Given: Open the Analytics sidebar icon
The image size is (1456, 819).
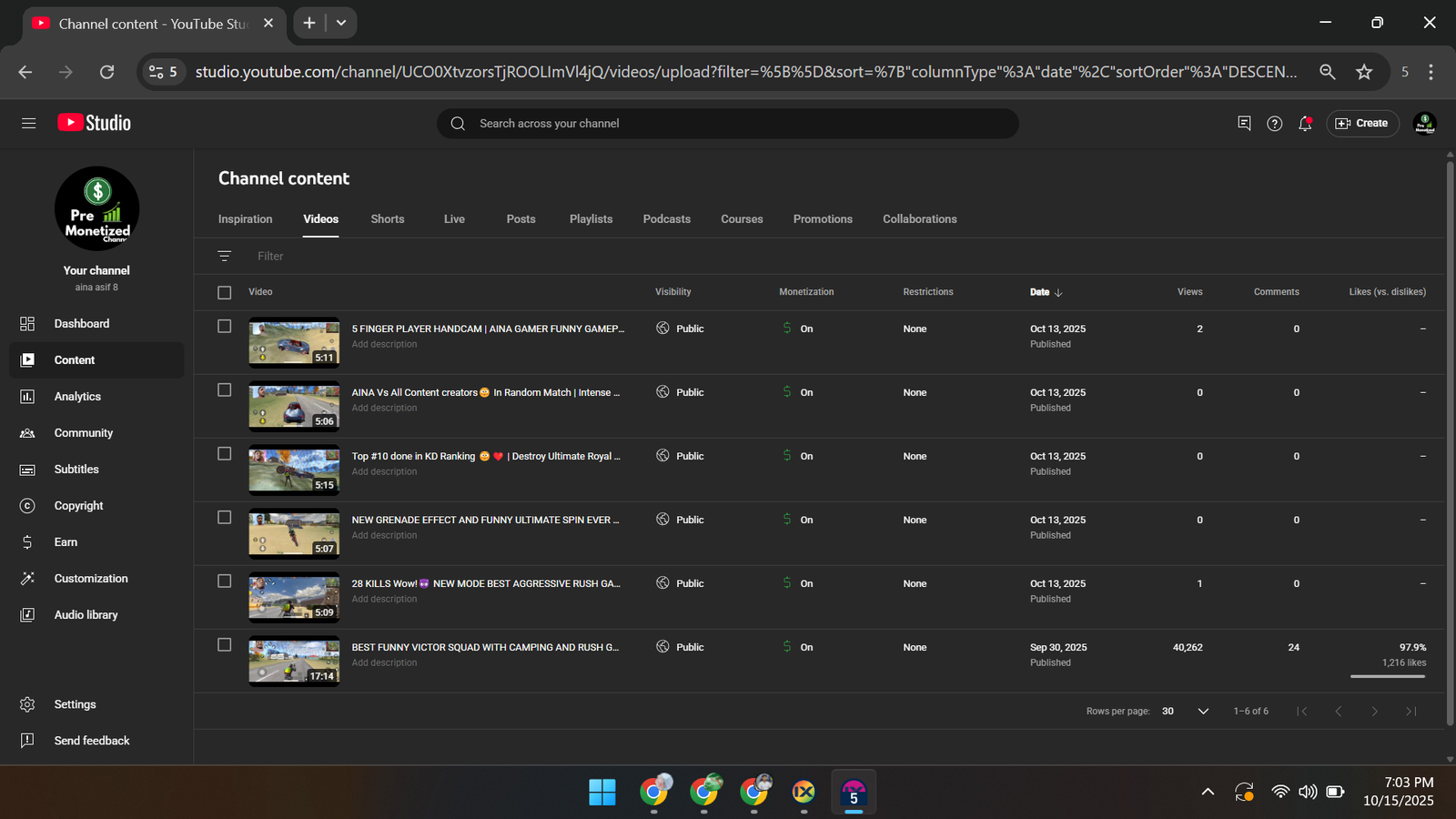Looking at the screenshot, I should (27, 397).
